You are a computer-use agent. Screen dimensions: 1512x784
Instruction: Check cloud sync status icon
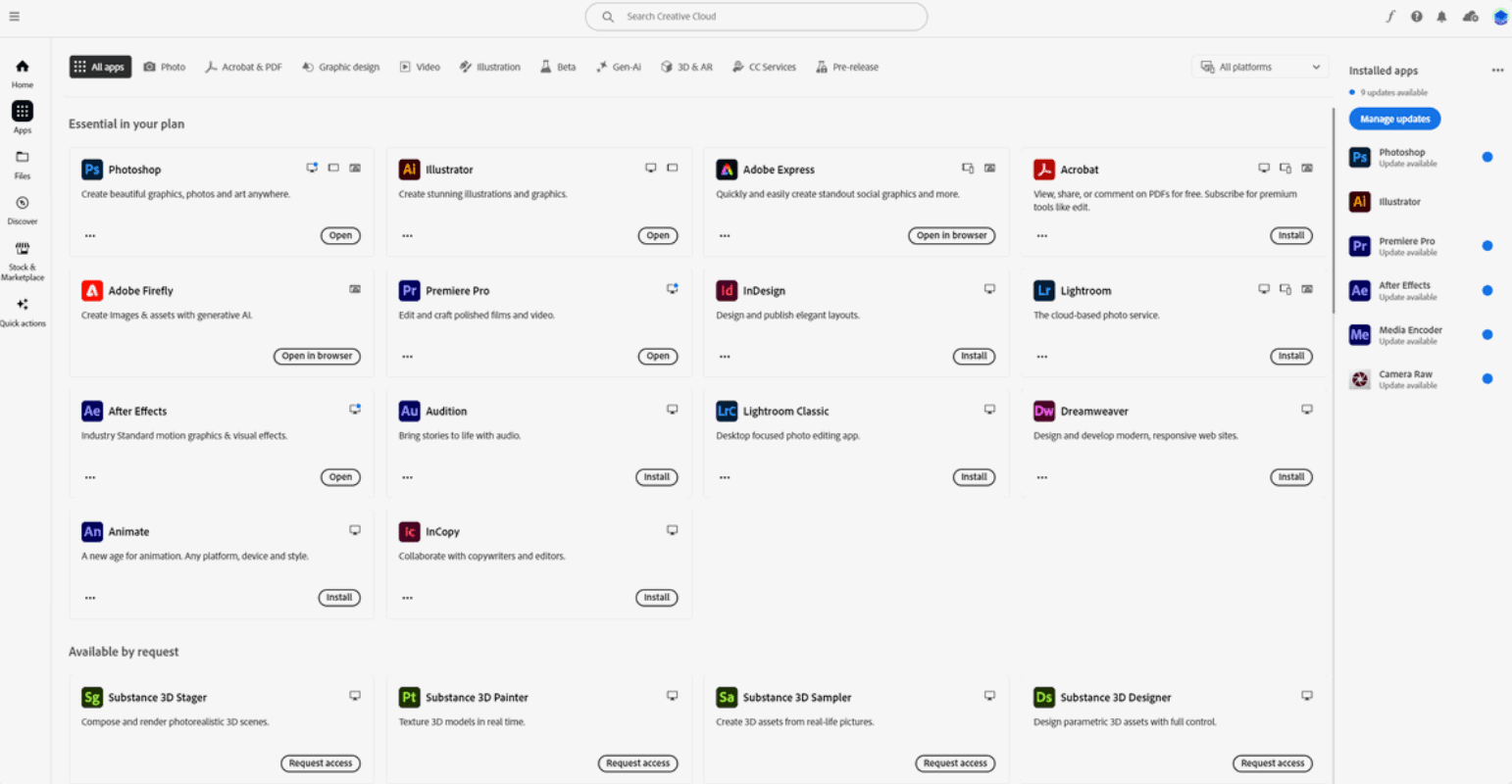(x=1470, y=17)
